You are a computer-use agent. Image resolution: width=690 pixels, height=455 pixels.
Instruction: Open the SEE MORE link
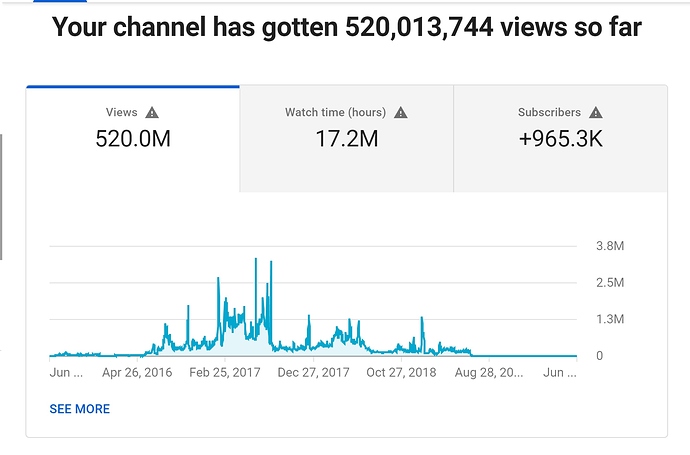(x=80, y=409)
